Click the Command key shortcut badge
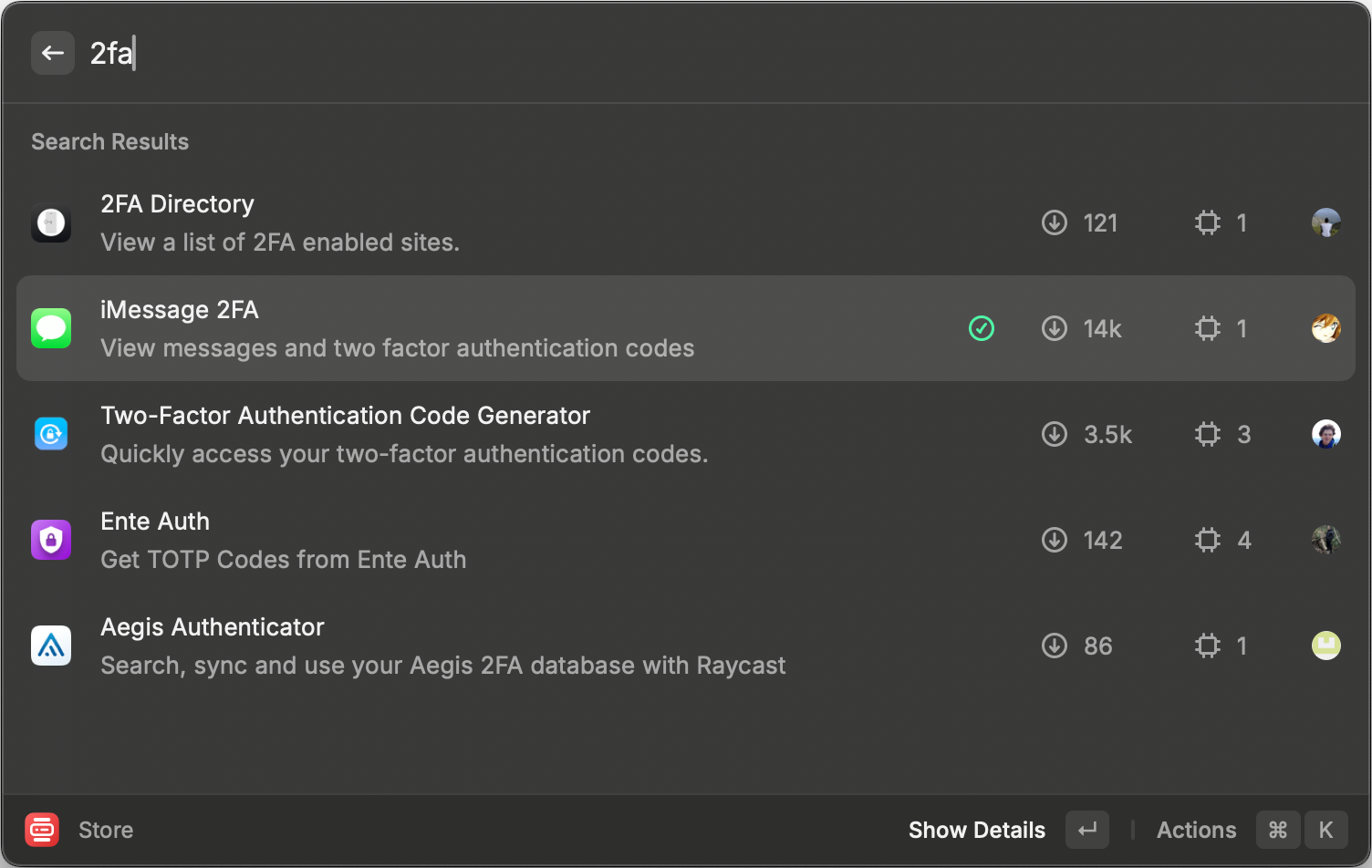The height and width of the screenshot is (868, 1372). (1278, 830)
